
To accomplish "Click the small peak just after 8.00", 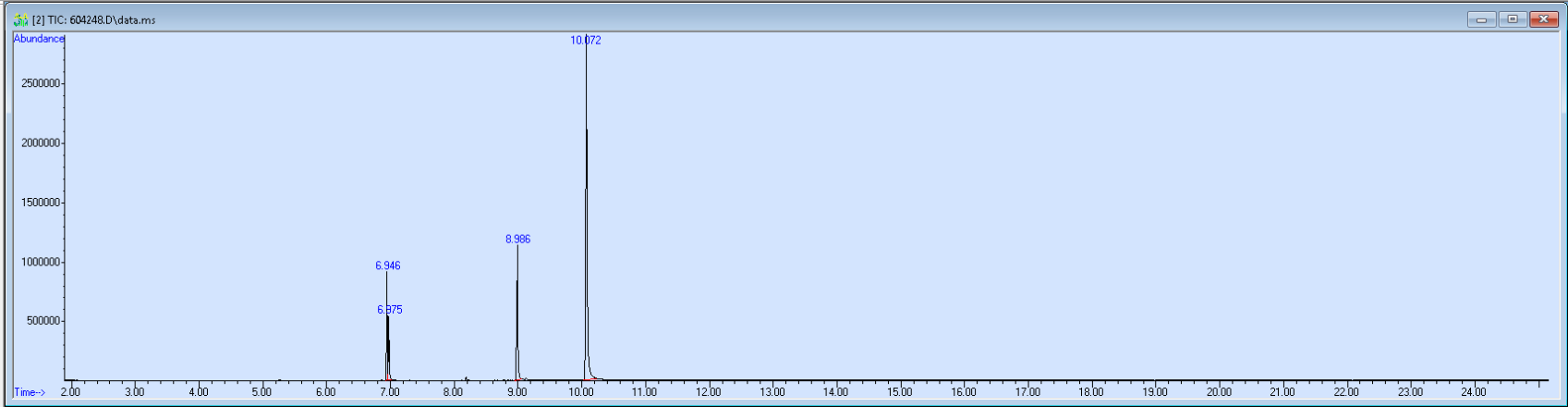I will pos(467,377).
